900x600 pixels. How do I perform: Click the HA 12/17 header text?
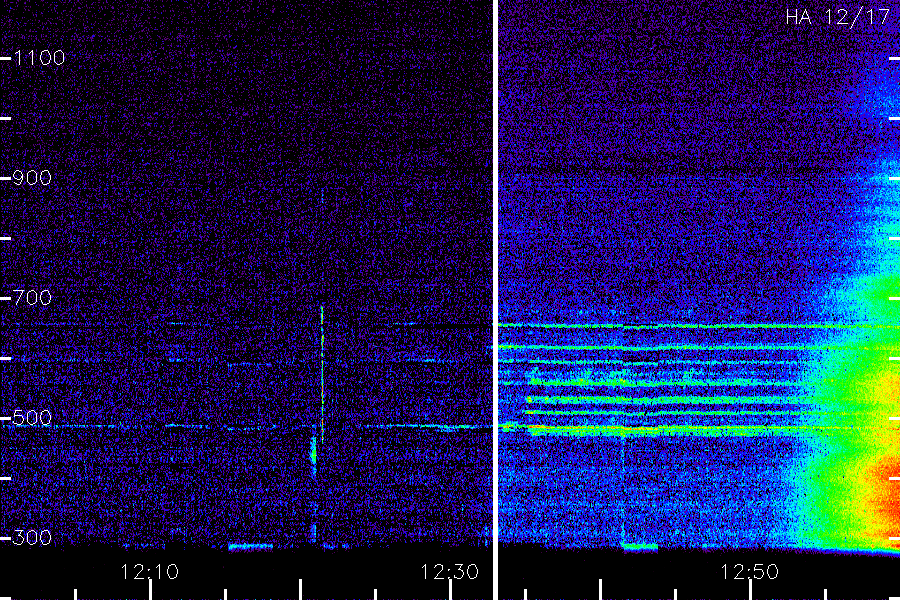click(837, 17)
